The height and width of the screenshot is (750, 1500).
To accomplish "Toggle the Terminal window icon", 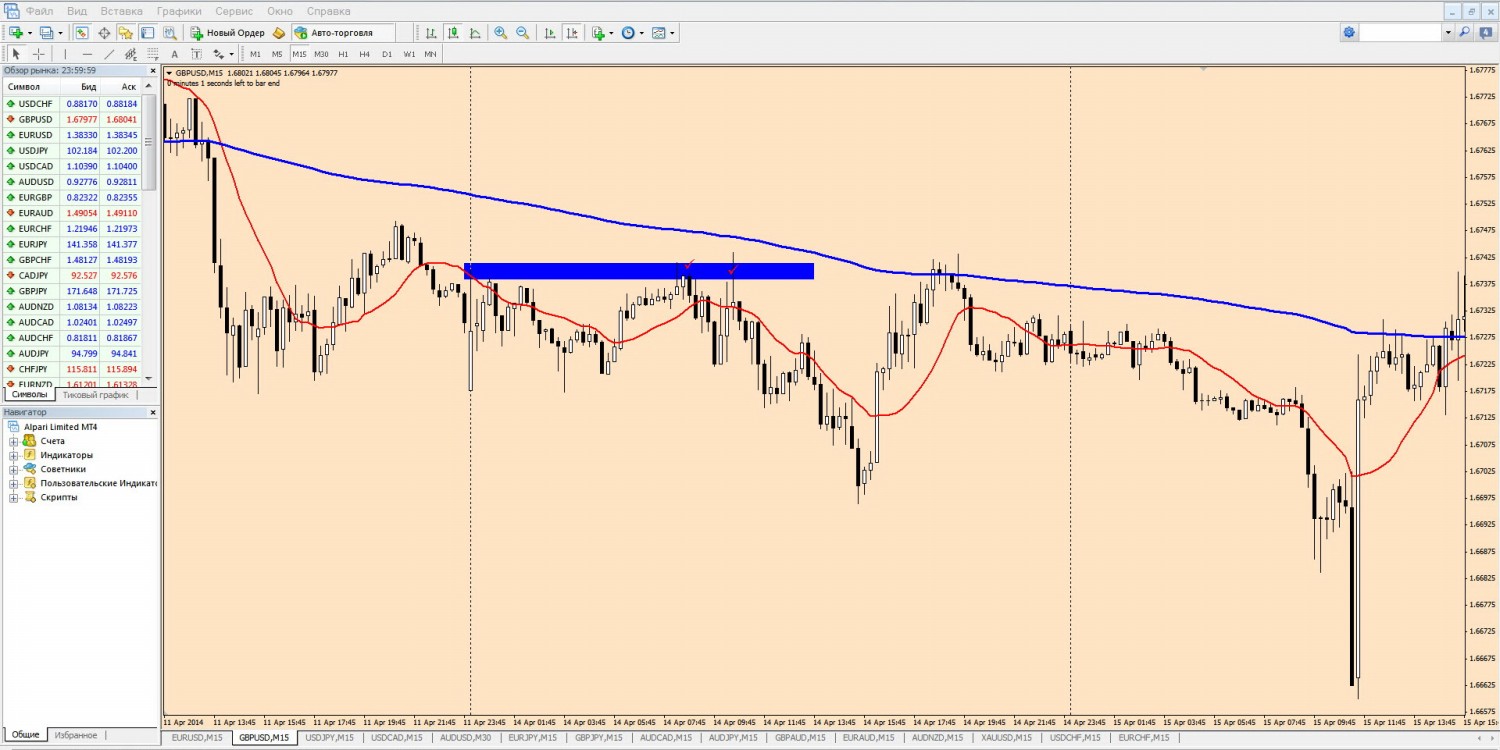I will click(x=147, y=33).
